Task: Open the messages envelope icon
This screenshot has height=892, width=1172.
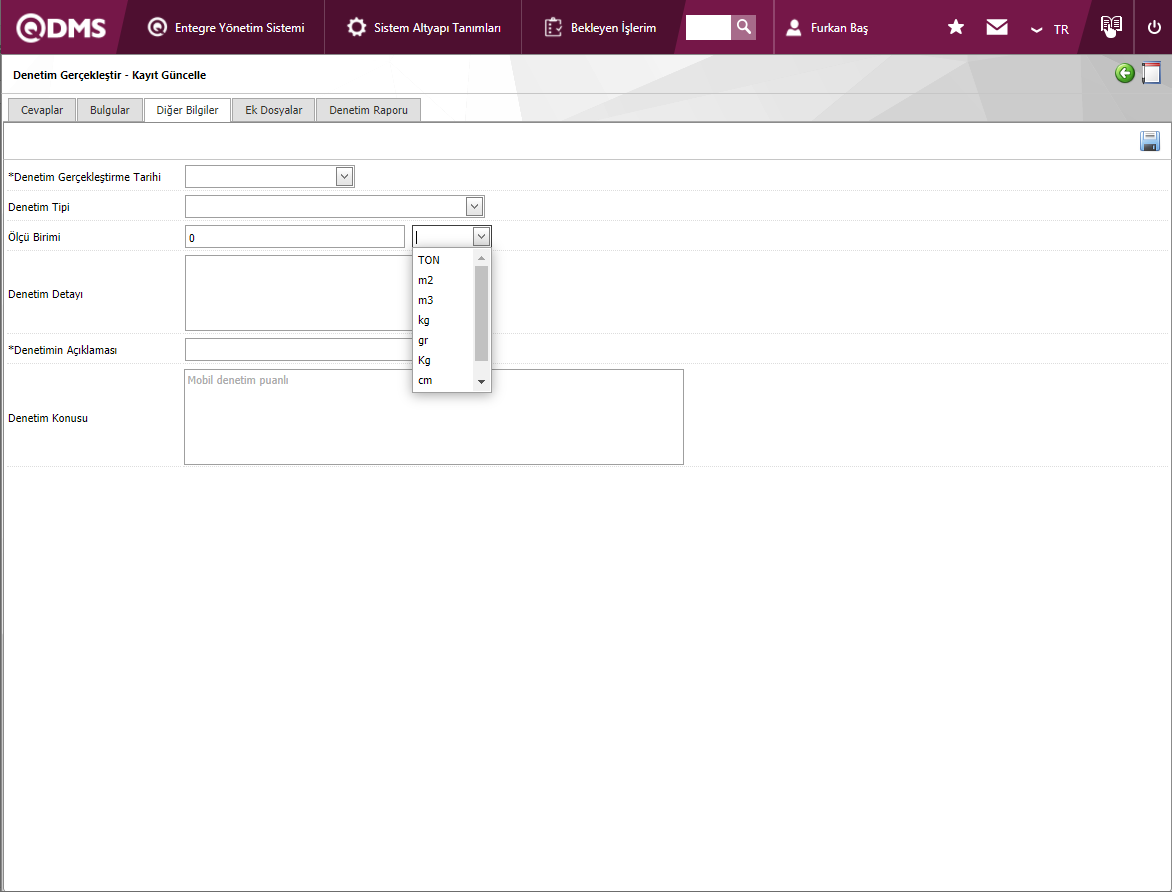Action: coord(997,28)
